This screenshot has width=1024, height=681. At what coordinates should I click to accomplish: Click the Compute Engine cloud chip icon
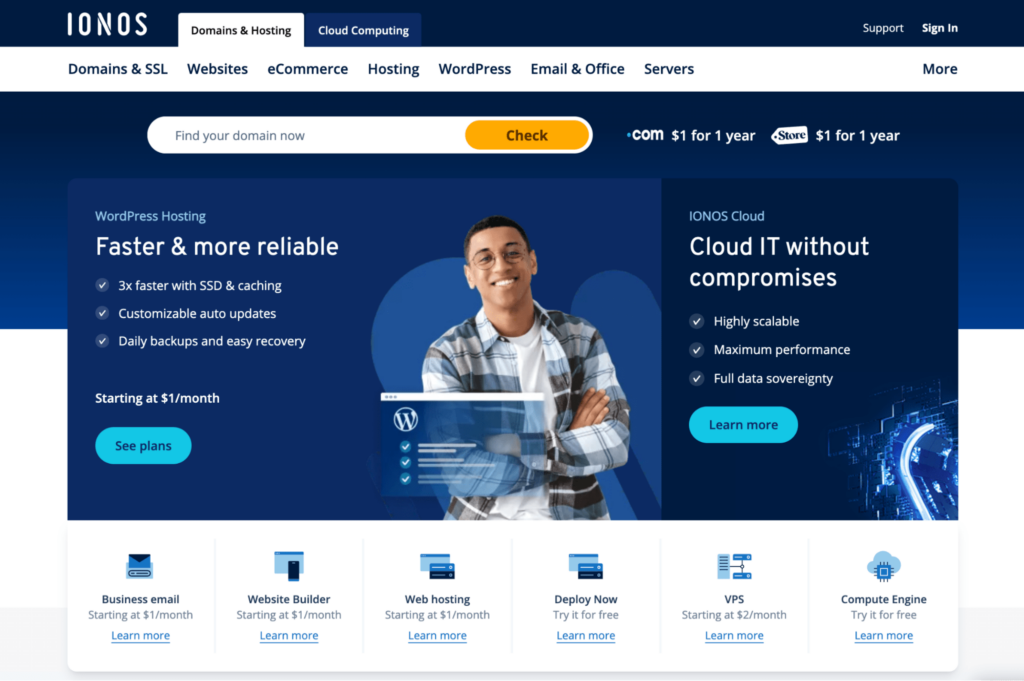tap(884, 565)
